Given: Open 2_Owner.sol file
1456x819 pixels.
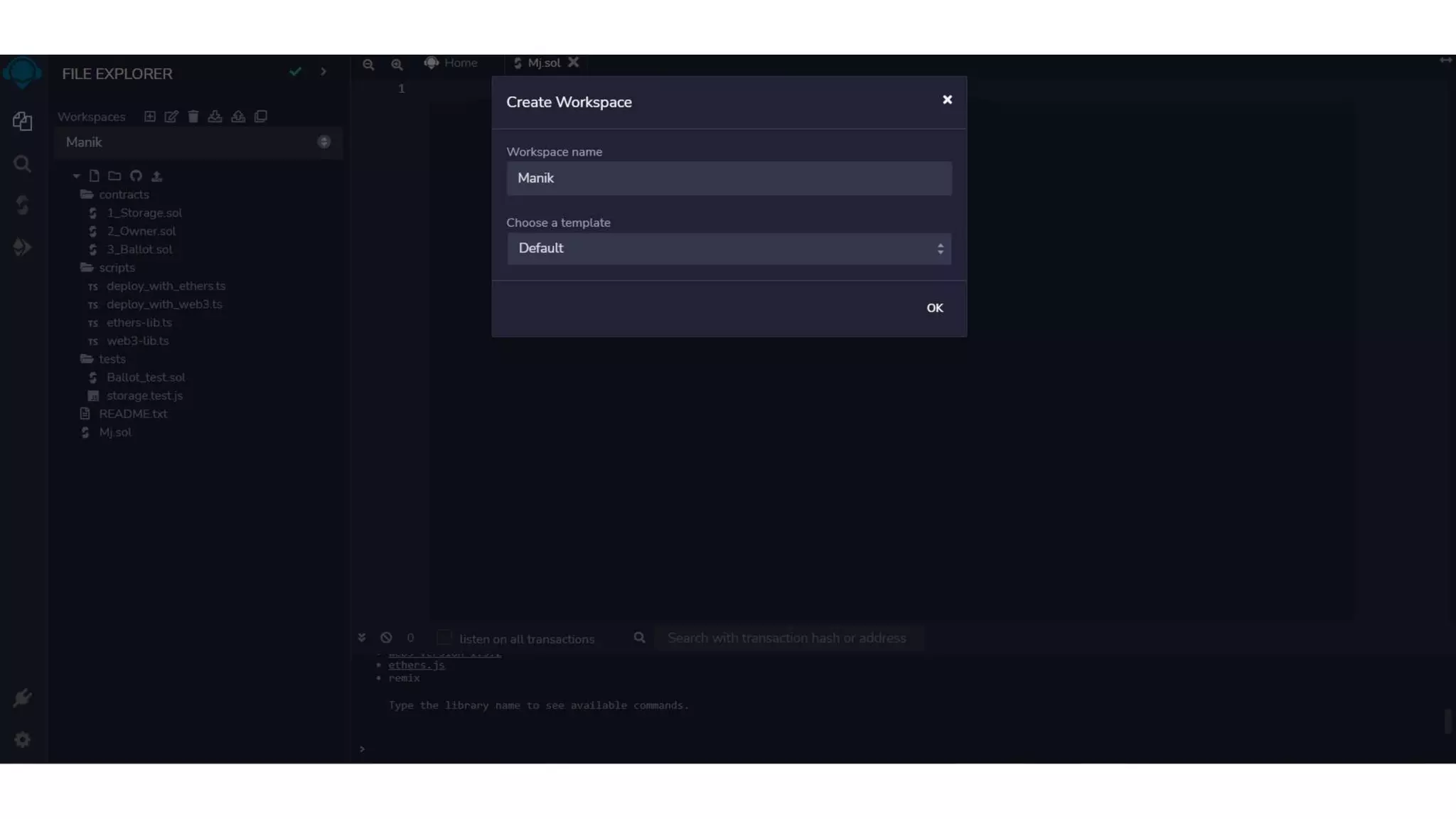Looking at the screenshot, I should click(141, 231).
